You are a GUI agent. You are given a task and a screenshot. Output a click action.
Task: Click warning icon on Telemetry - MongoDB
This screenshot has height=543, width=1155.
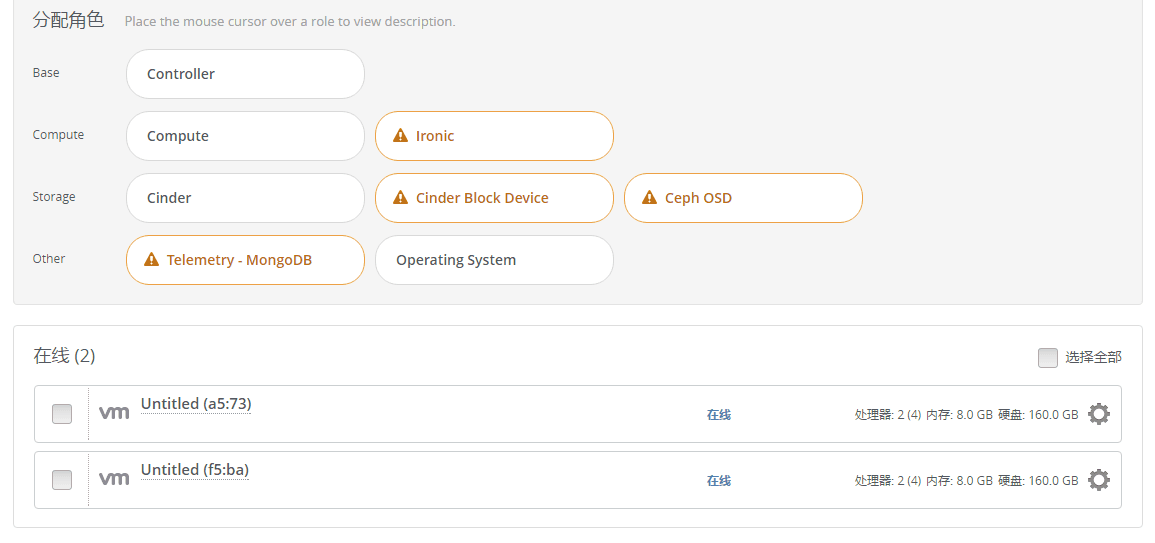pos(151,259)
